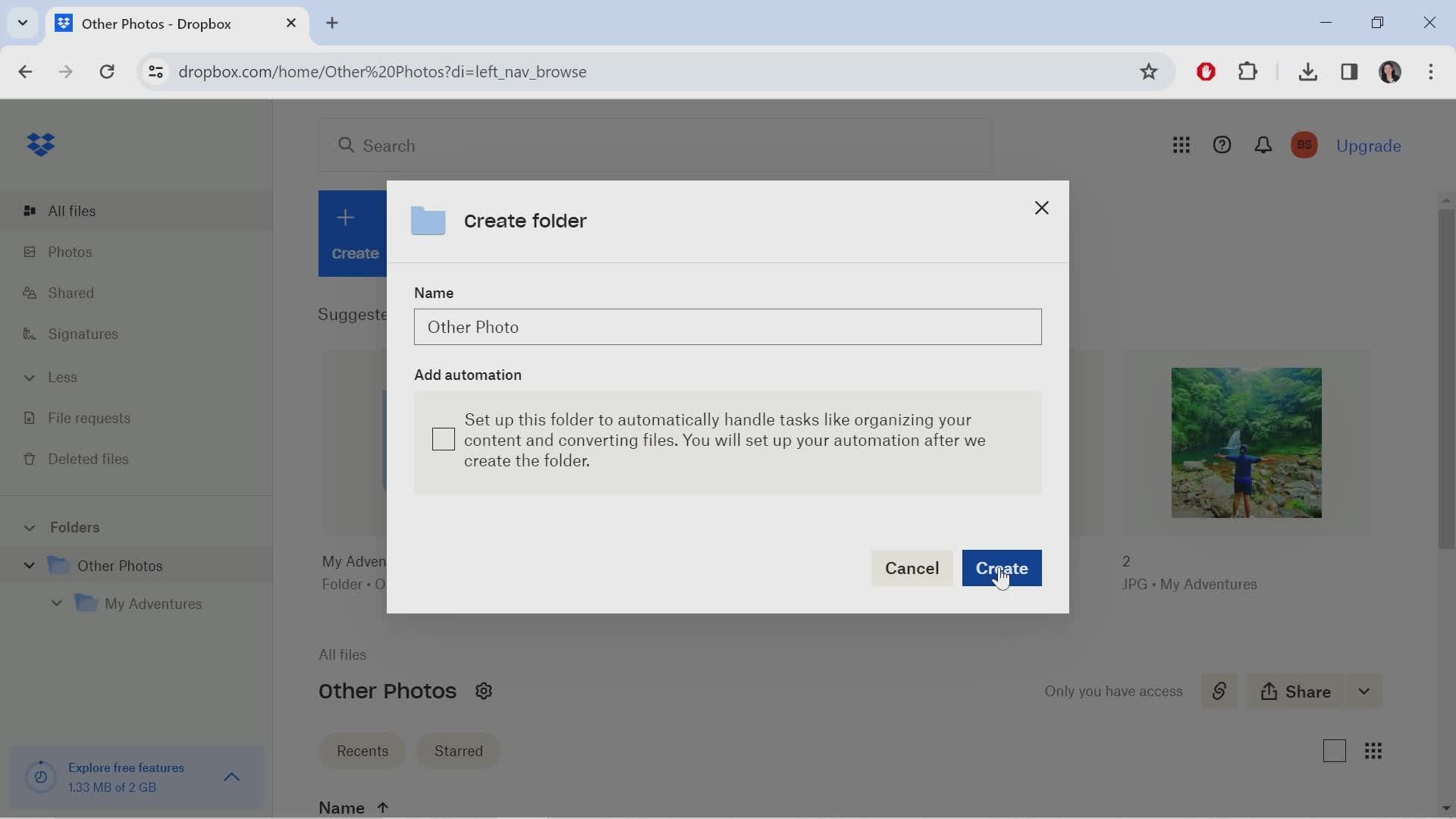Screen dimensions: 1456x819
Task: Expand the My Adventures subfolder
Action: (56, 604)
